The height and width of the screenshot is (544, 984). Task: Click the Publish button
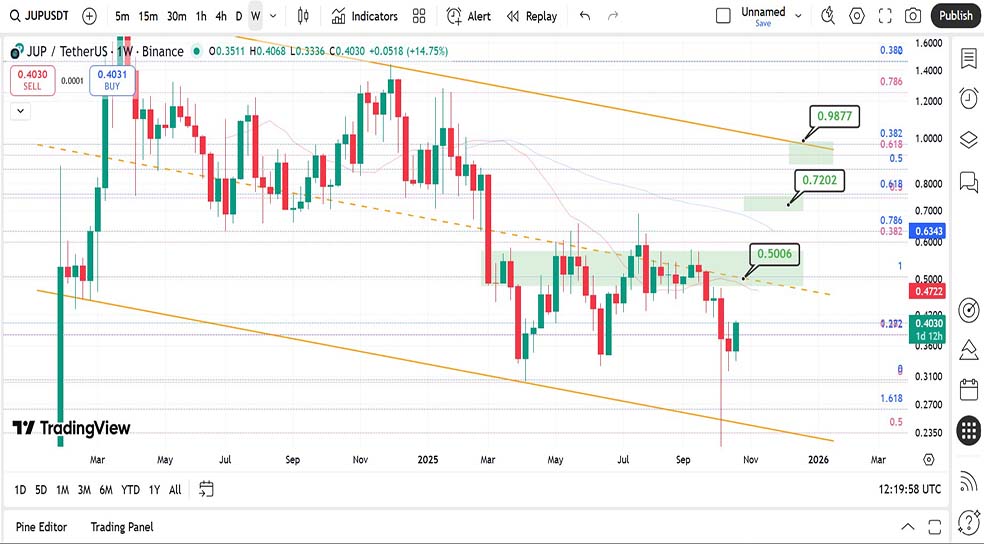[x=955, y=16]
